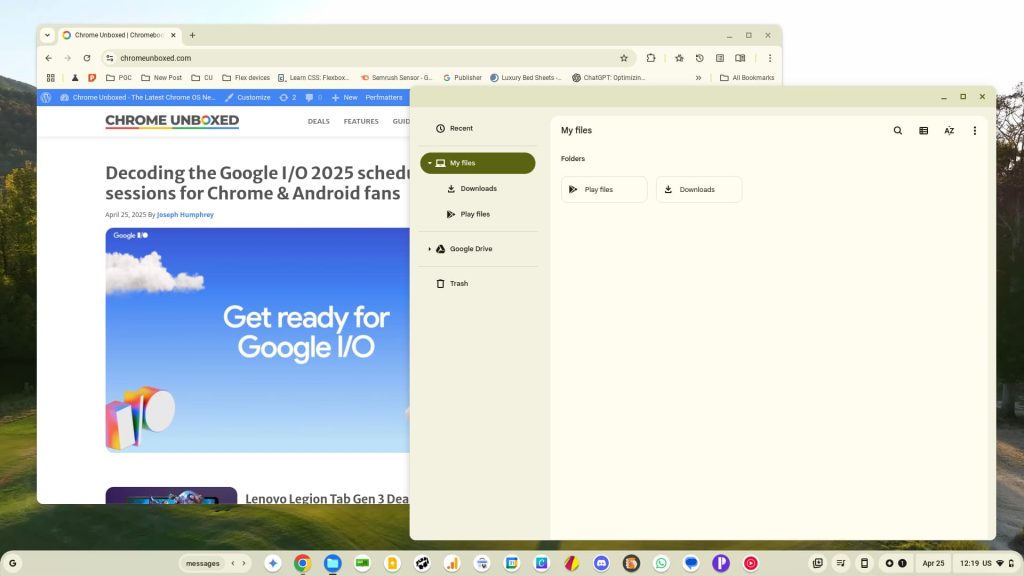Open the Flex devices bookmark folder
This screenshot has width=1024, height=576.
(x=246, y=78)
